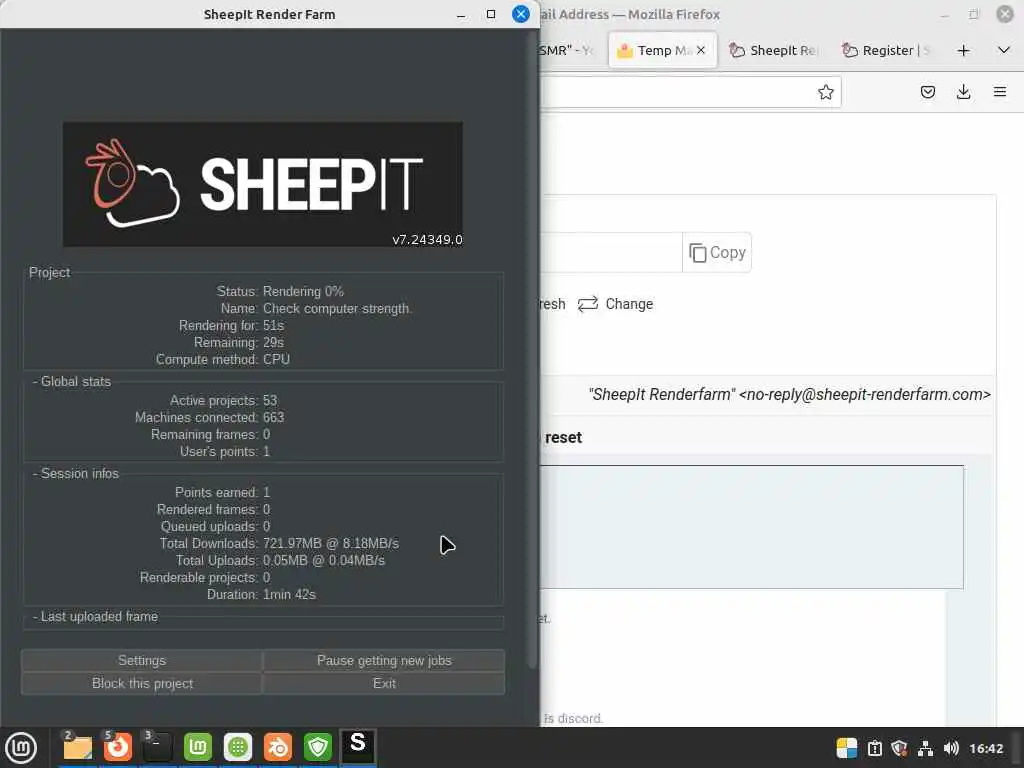Maximize the SheepIt Render Farm window
Viewport: 1024px width, 768px height.
(x=491, y=14)
